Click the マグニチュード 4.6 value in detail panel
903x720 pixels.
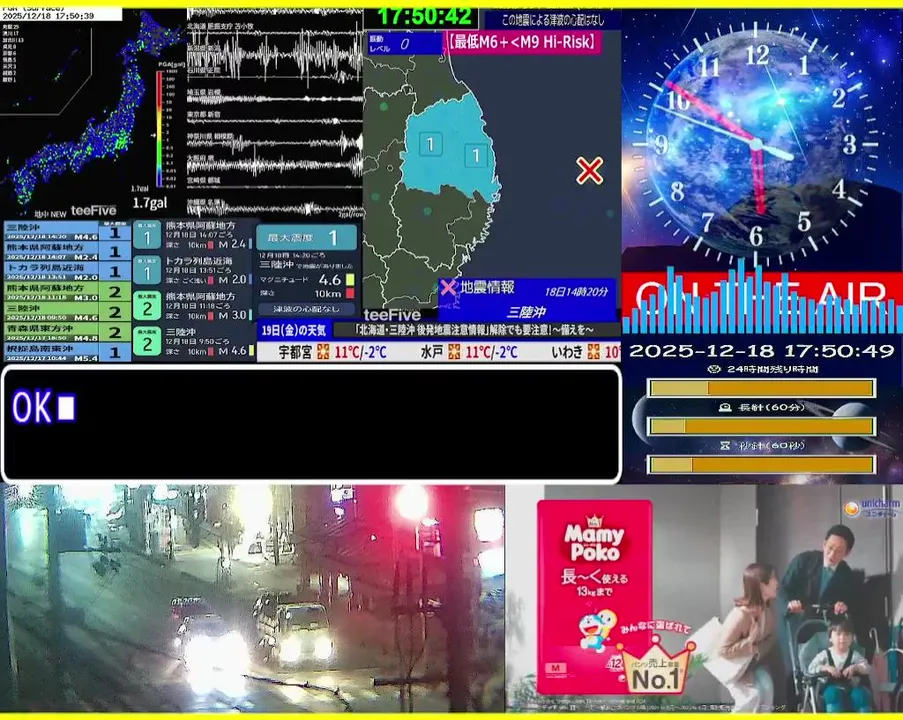pos(329,280)
